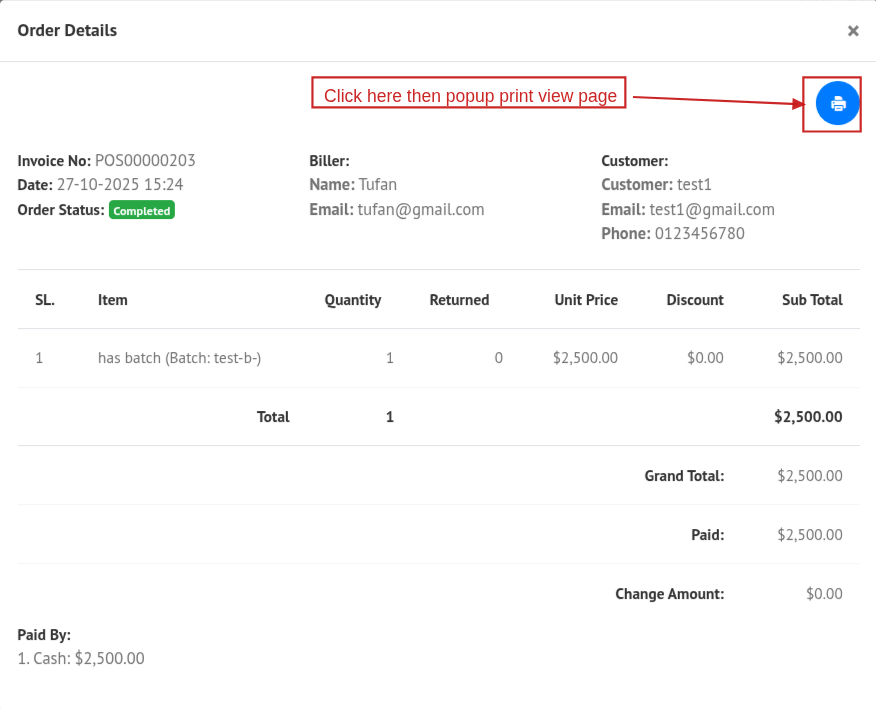Click the Returned column header
The image size is (876, 709).
[x=459, y=300]
